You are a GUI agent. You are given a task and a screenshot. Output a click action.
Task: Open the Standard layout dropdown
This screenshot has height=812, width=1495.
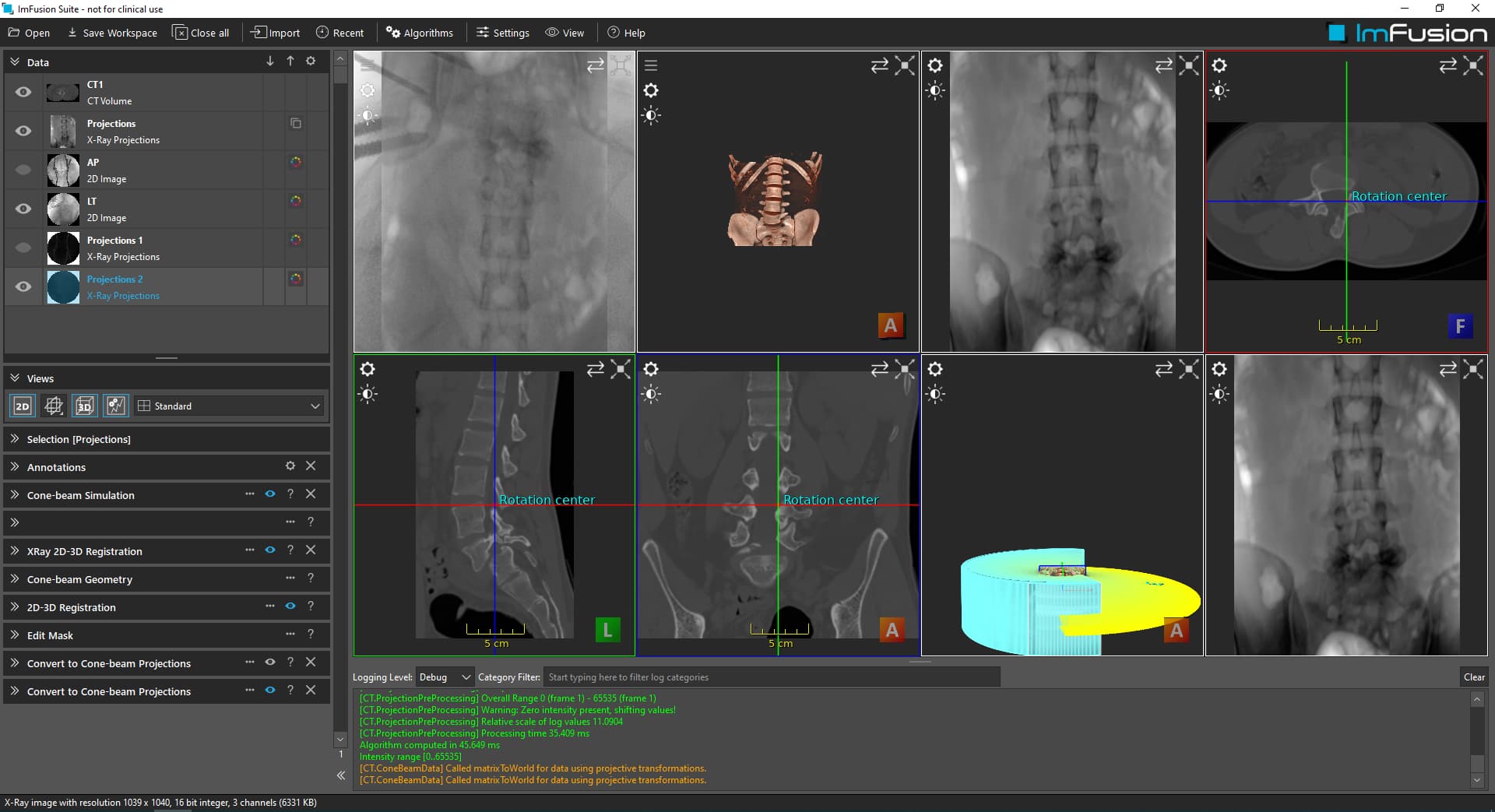pos(228,406)
